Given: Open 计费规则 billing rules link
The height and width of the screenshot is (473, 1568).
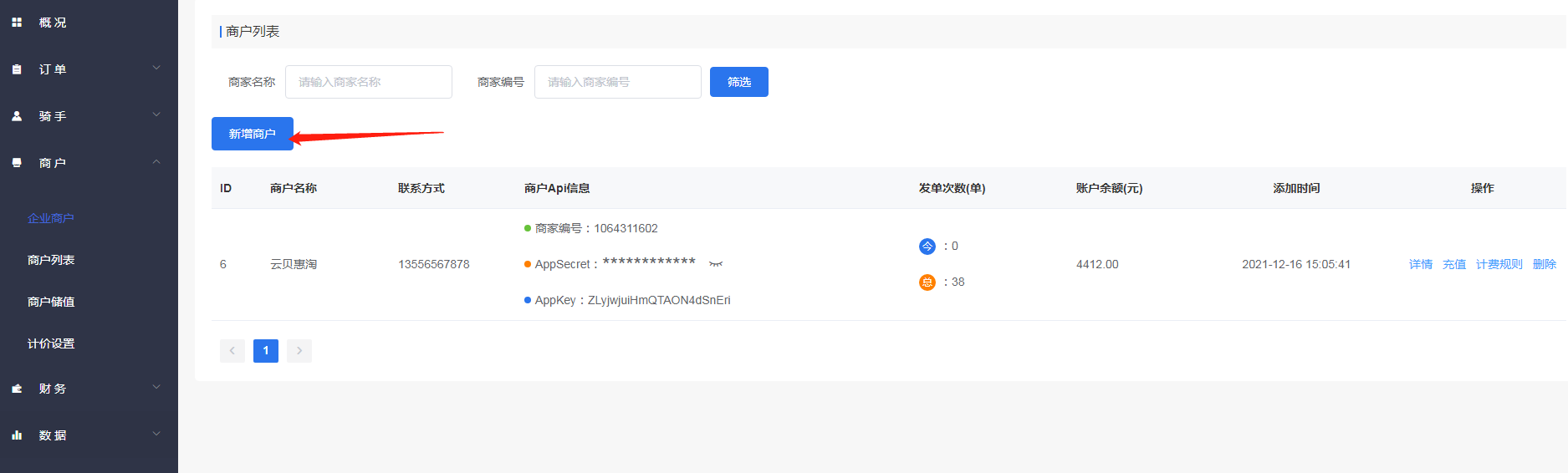Looking at the screenshot, I should tap(1499, 264).
